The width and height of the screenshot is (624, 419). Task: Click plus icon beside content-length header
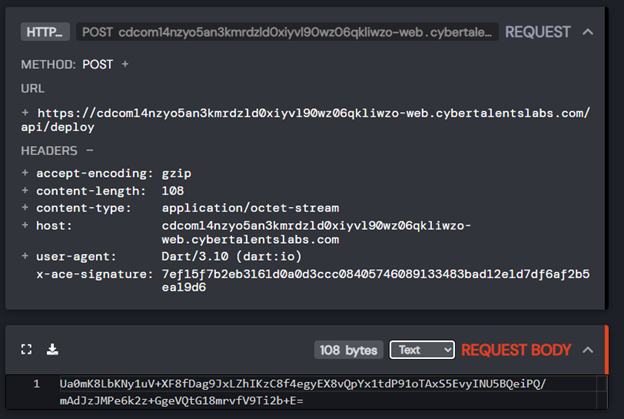pos(25,190)
